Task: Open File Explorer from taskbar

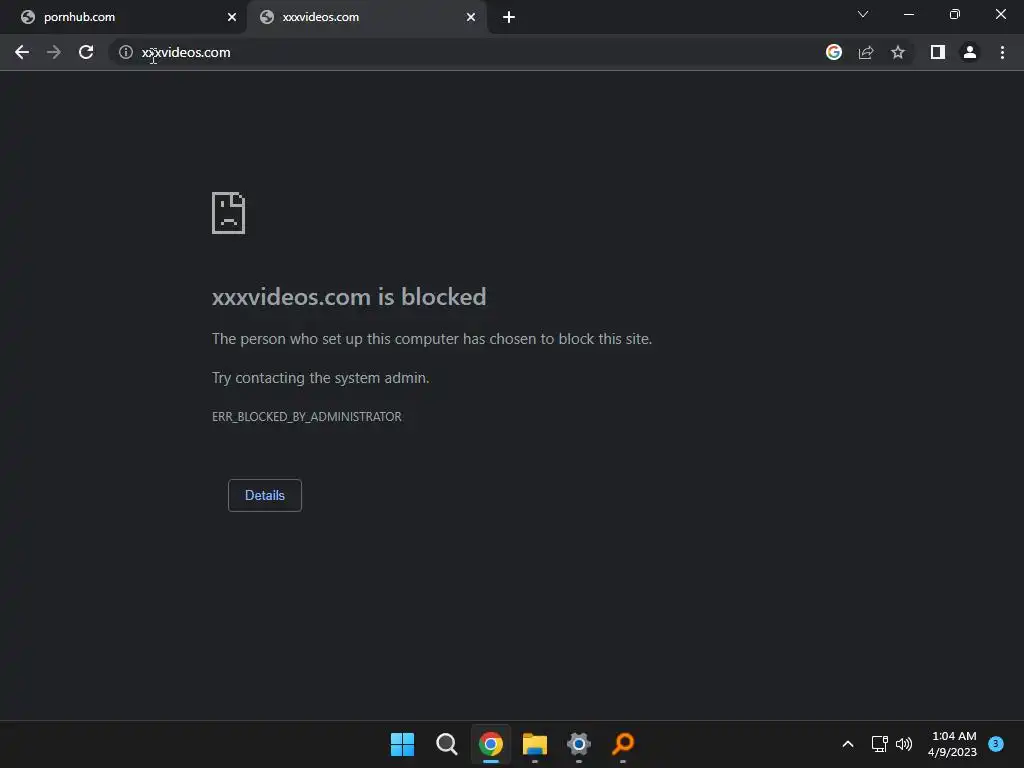Action: coord(535,744)
